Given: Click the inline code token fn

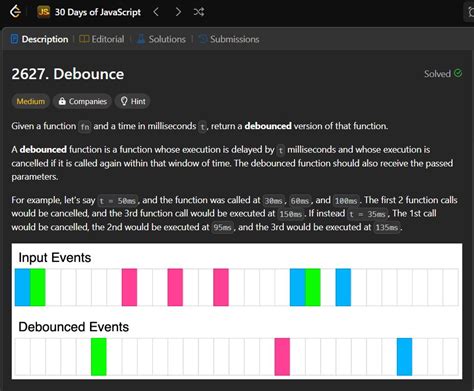Looking at the screenshot, I should pyautogui.click(x=85, y=127).
